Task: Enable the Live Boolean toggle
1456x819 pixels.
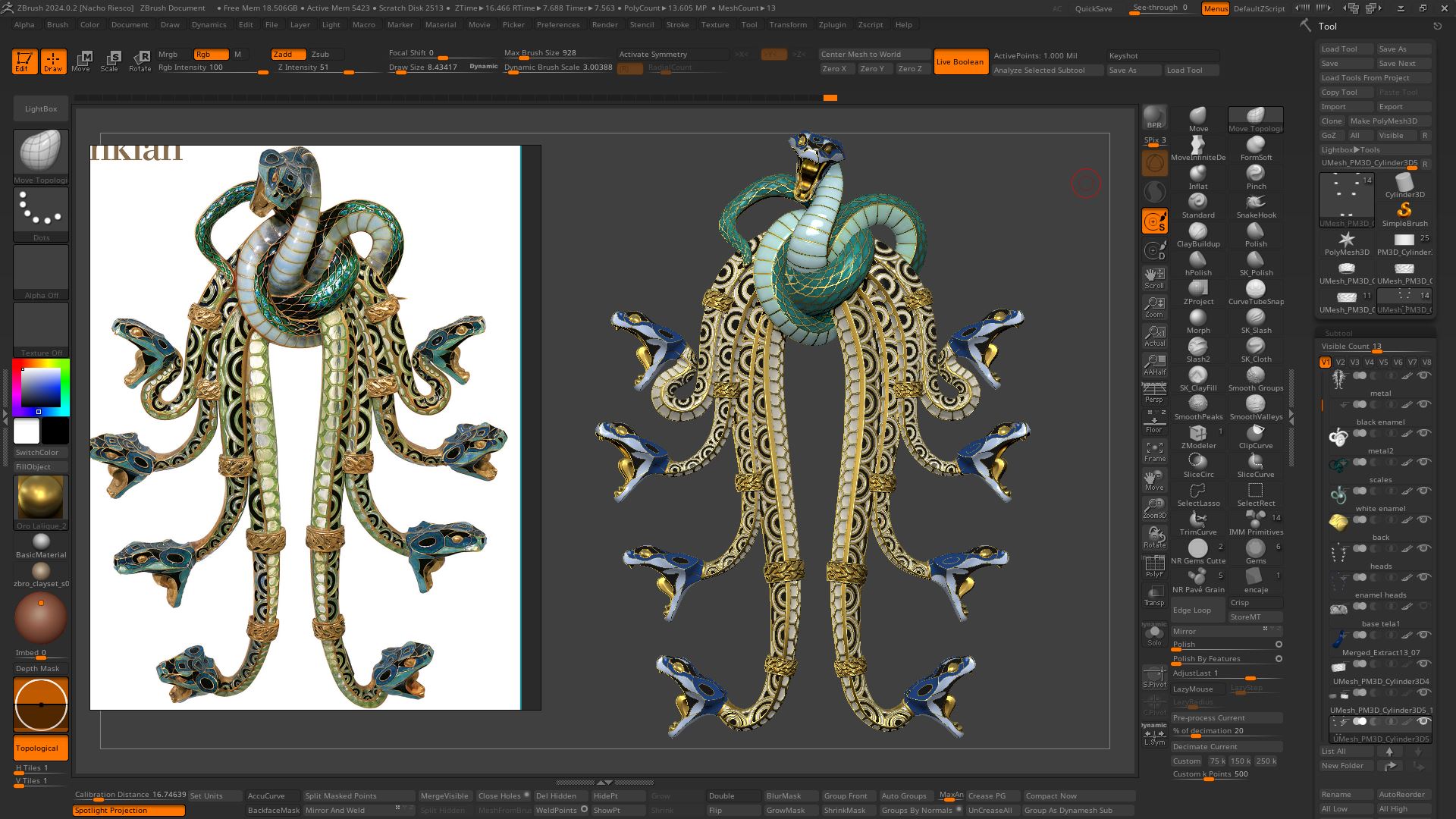Action: (x=960, y=61)
